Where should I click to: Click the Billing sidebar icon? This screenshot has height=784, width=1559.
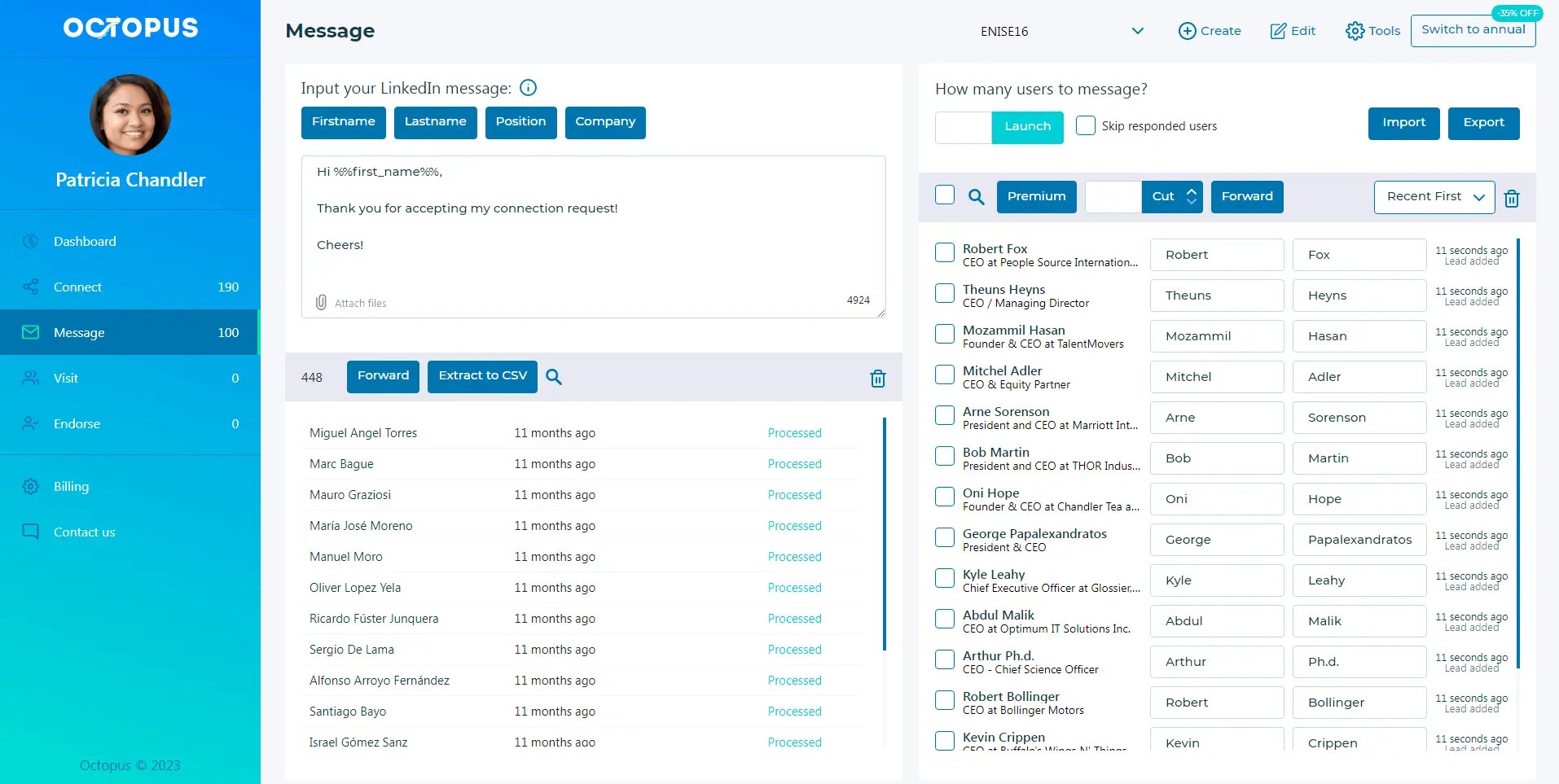[x=30, y=486]
